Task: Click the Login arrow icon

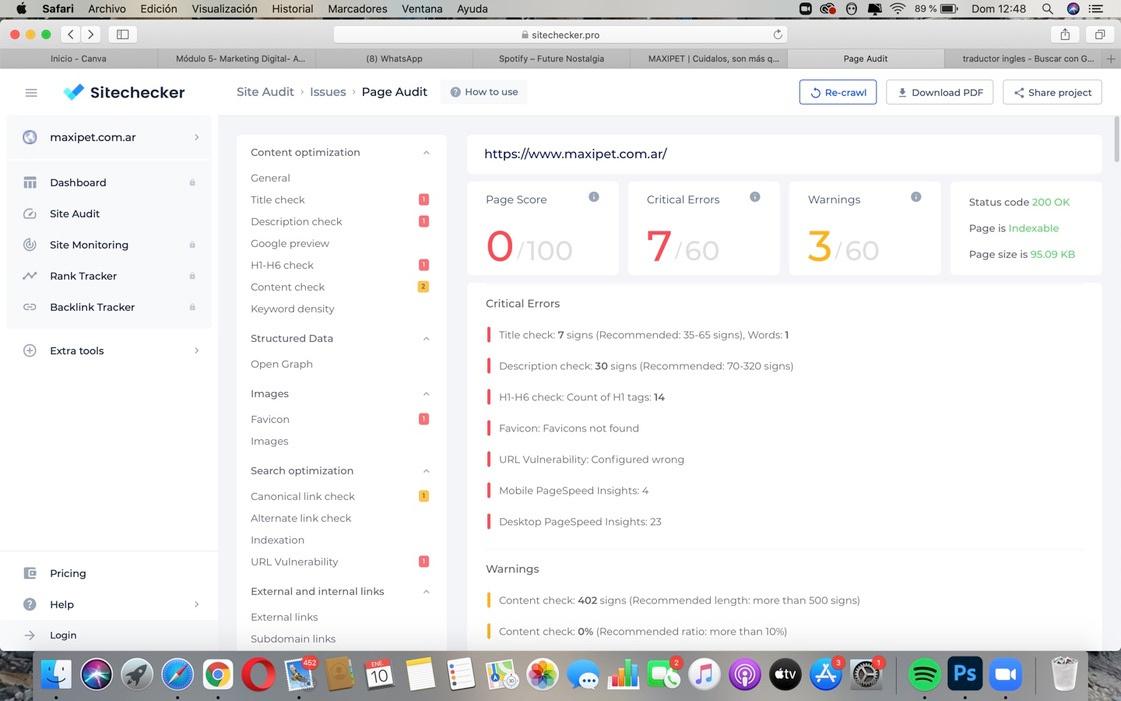Action: click(29, 635)
